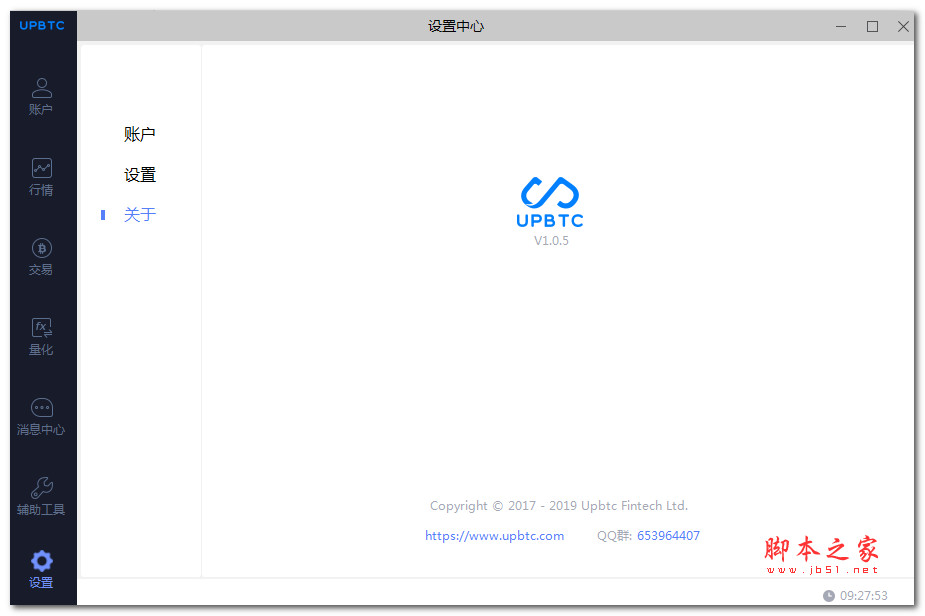This screenshot has width=925, height=616.
Task: Maximize the 设置中心 window
Action: click(x=872, y=27)
